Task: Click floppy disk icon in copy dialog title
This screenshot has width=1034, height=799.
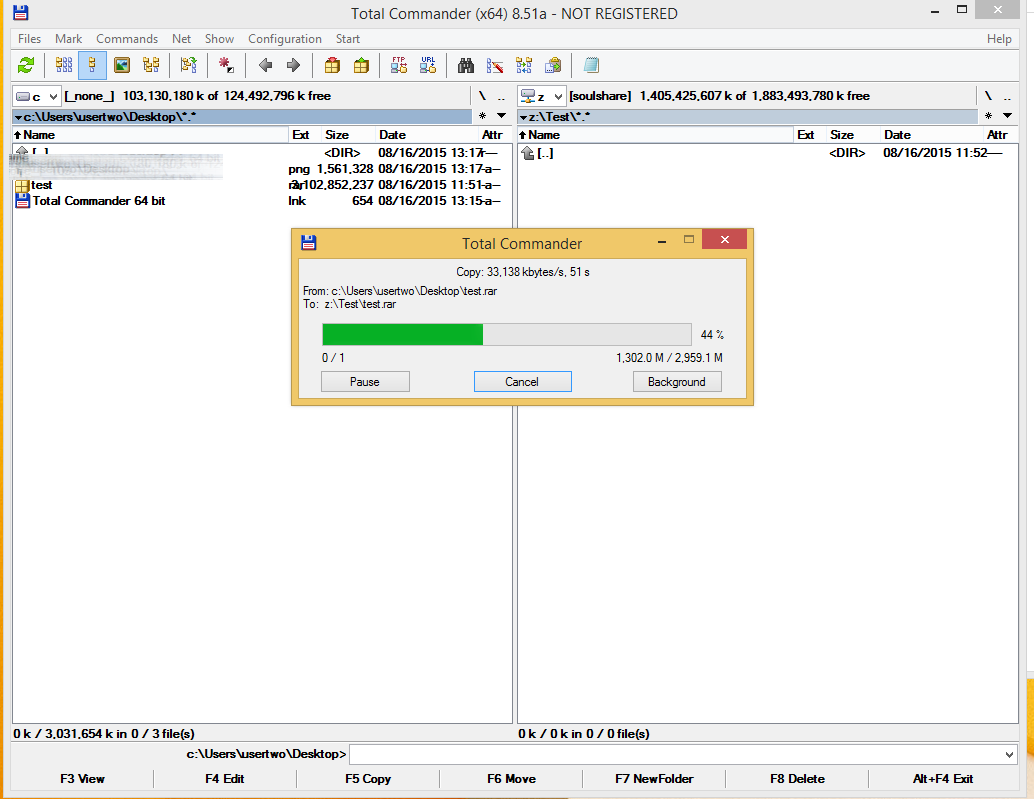Action: pyautogui.click(x=309, y=243)
